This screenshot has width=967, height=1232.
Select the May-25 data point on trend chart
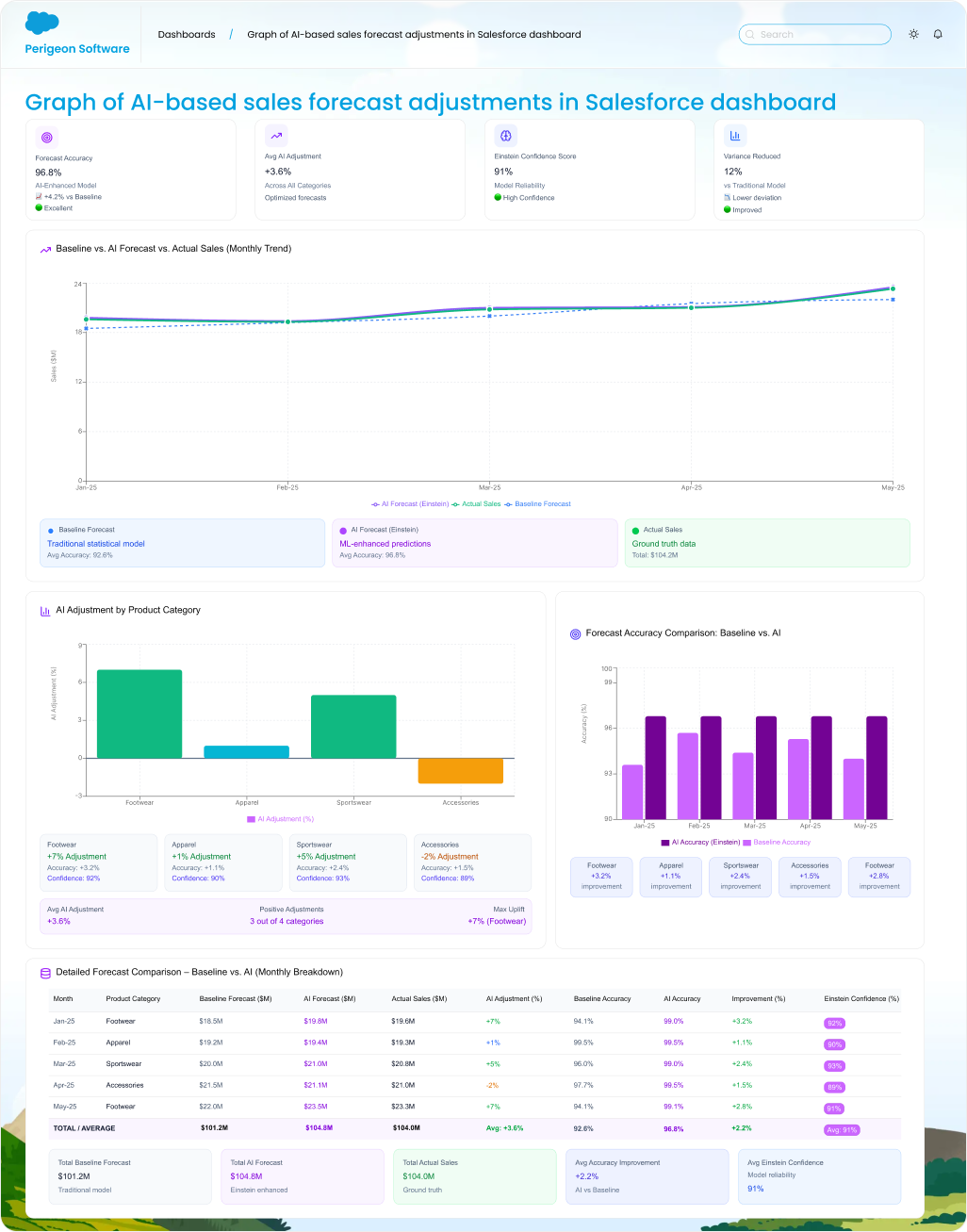[x=892, y=289]
